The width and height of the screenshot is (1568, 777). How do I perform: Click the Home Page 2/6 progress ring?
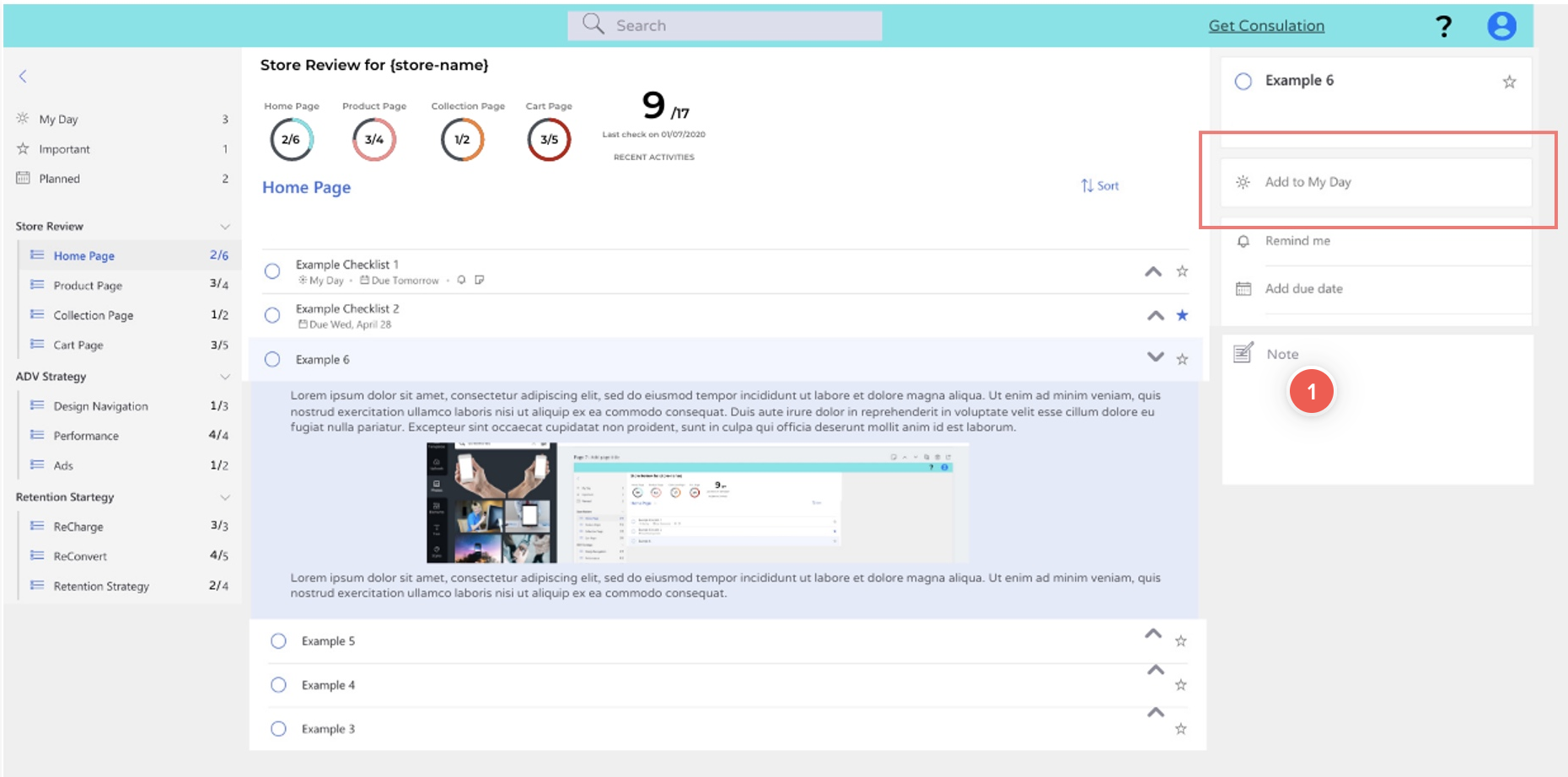pos(292,139)
